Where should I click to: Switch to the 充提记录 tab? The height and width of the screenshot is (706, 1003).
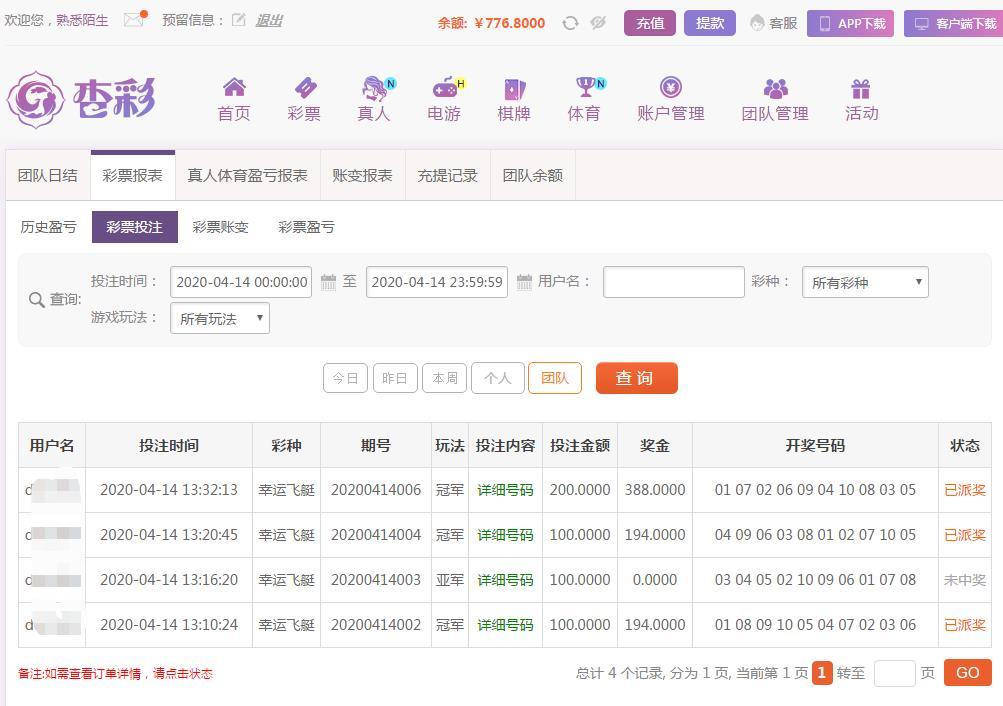tap(447, 176)
